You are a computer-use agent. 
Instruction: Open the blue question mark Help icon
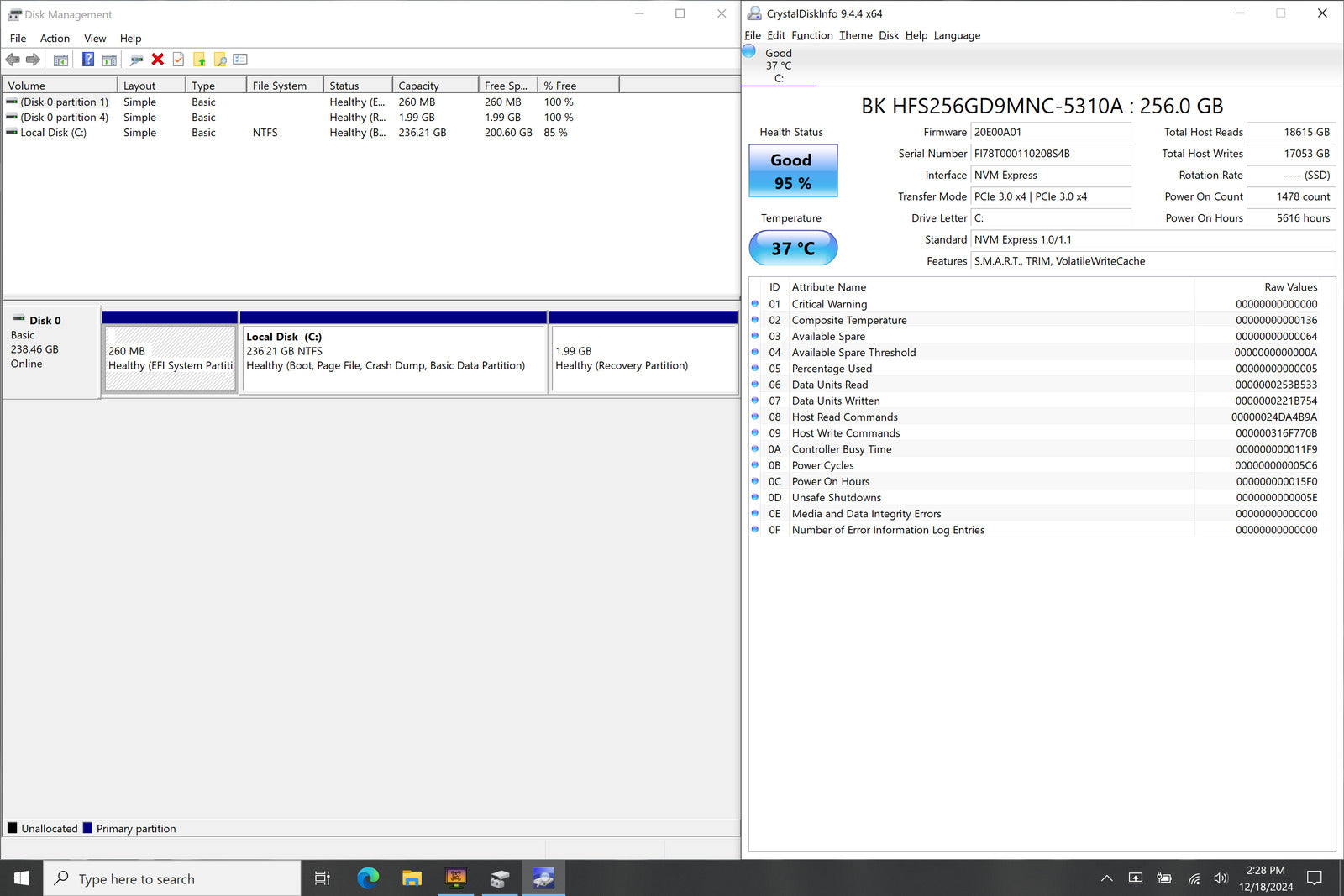click(88, 60)
